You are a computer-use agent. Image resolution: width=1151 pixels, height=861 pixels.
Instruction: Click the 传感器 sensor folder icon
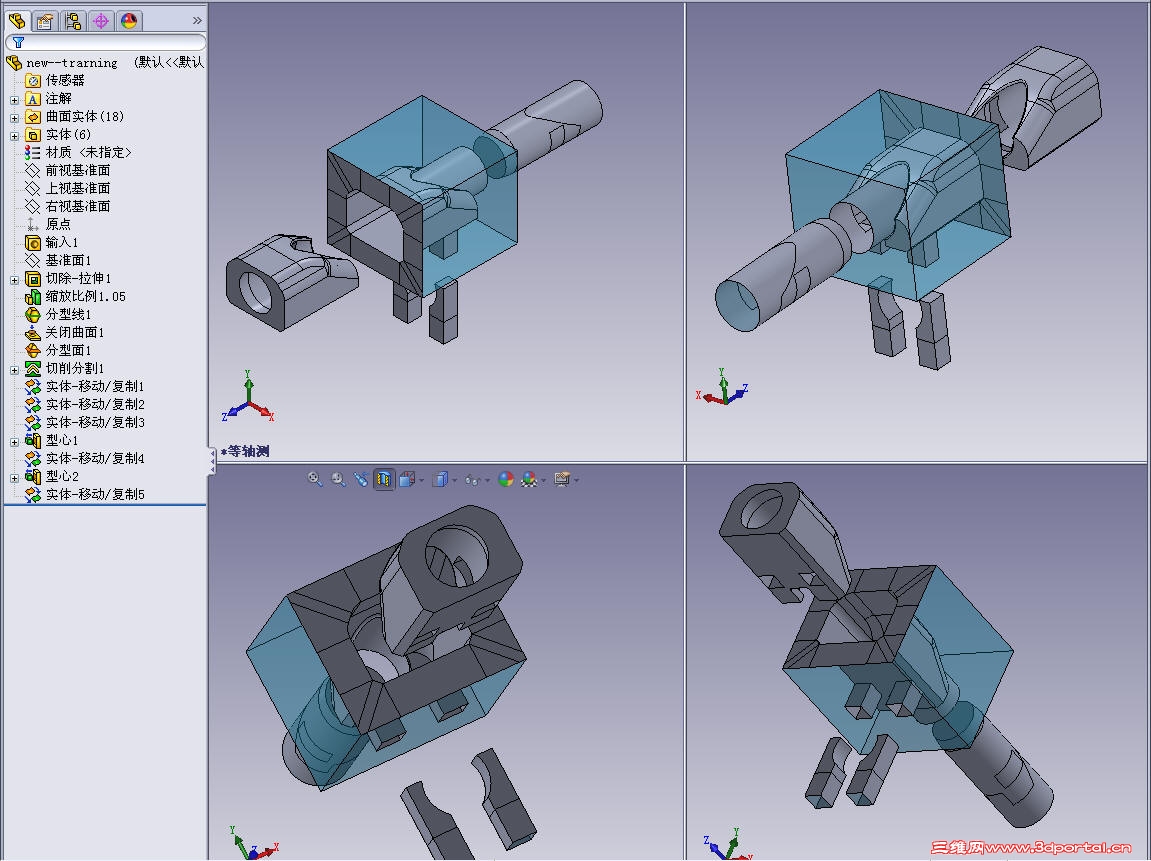[32, 80]
